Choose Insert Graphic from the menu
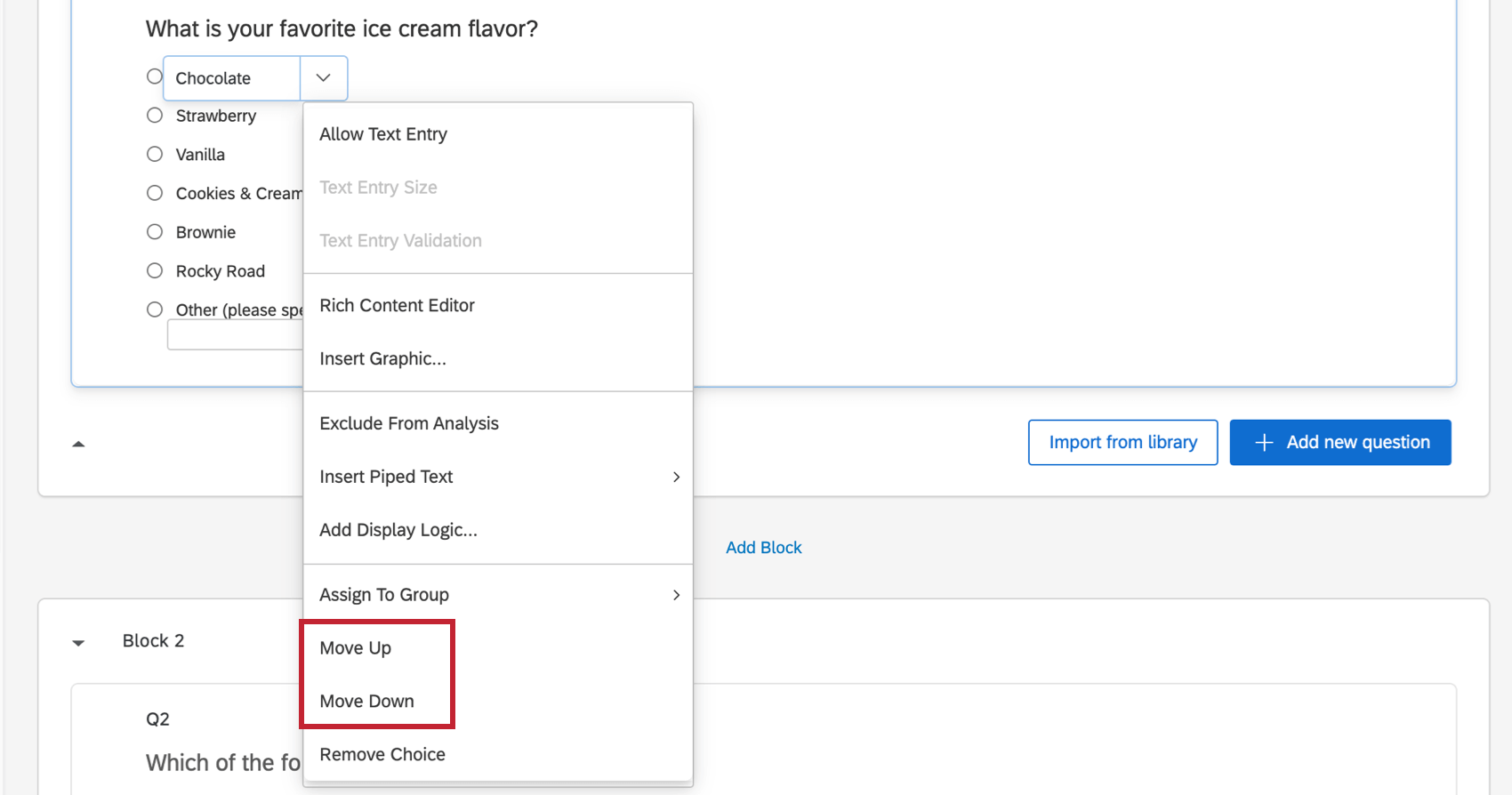The width and height of the screenshot is (1512, 795). tap(382, 359)
